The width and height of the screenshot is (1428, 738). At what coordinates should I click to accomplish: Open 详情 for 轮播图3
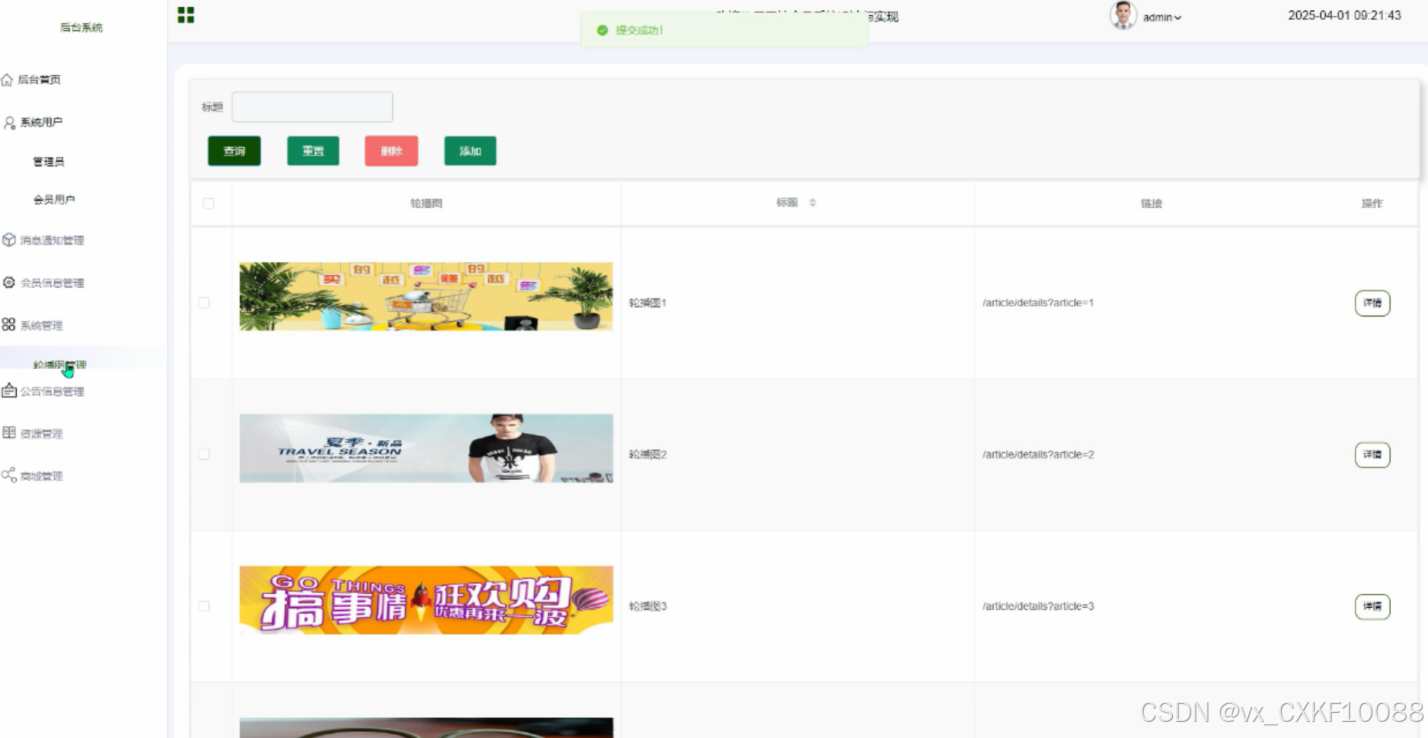[x=1372, y=607]
